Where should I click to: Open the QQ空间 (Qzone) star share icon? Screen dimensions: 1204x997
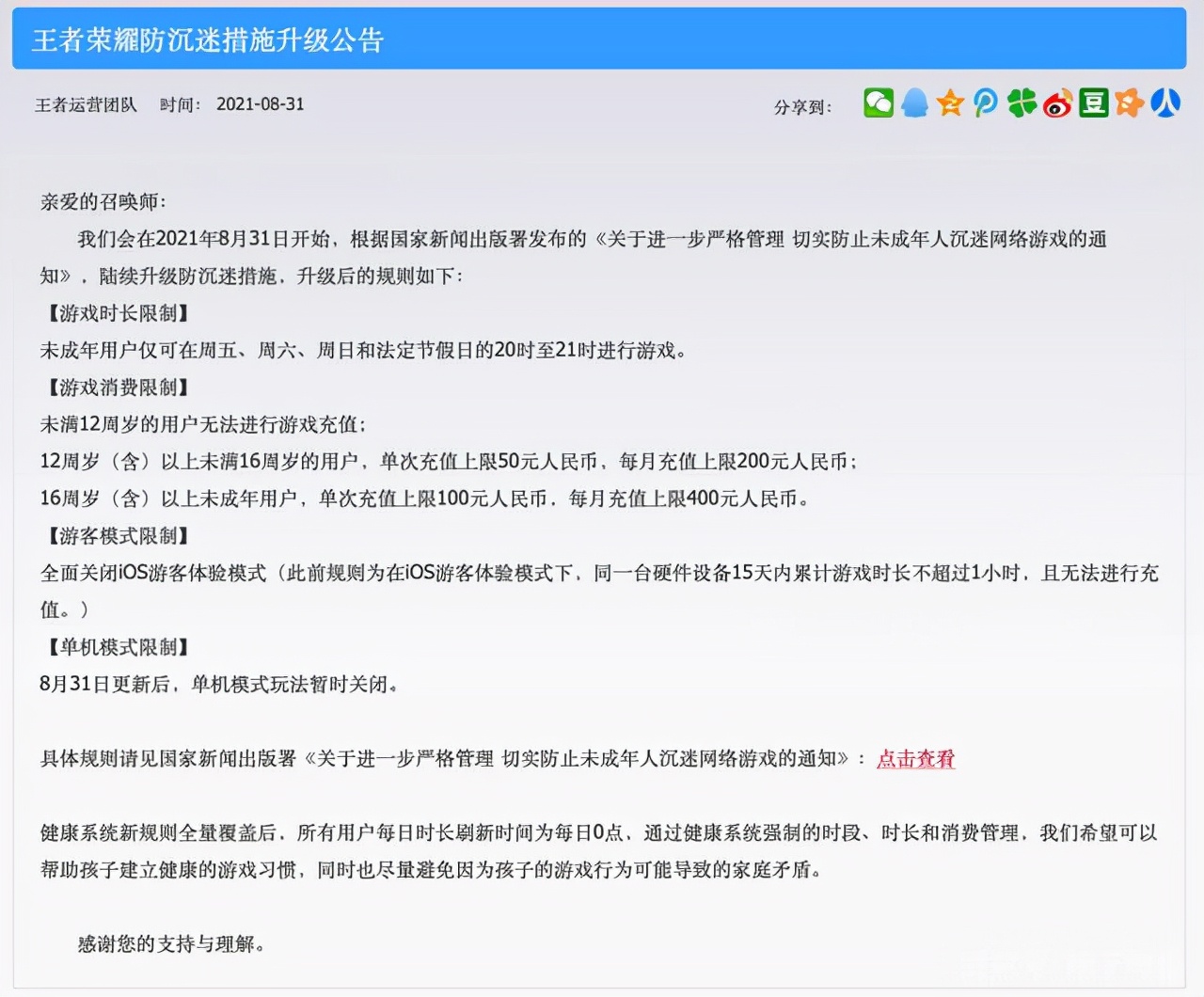point(950,103)
